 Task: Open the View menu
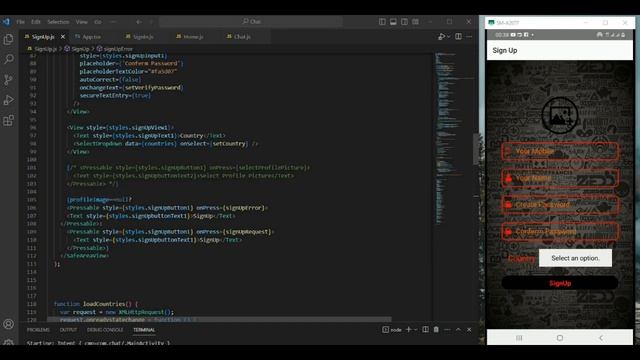82,22
